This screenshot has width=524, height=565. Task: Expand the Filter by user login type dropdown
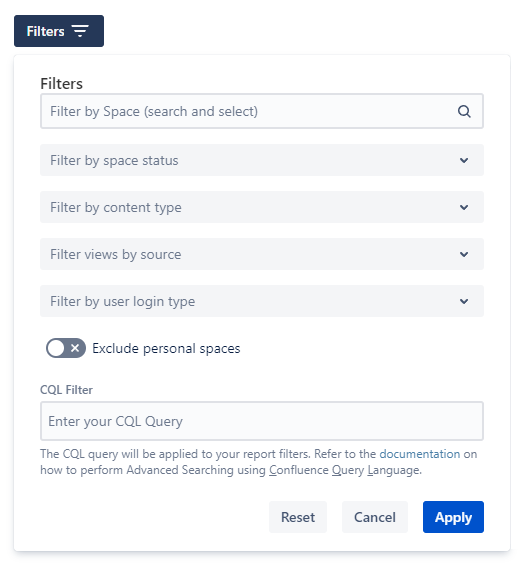(262, 301)
